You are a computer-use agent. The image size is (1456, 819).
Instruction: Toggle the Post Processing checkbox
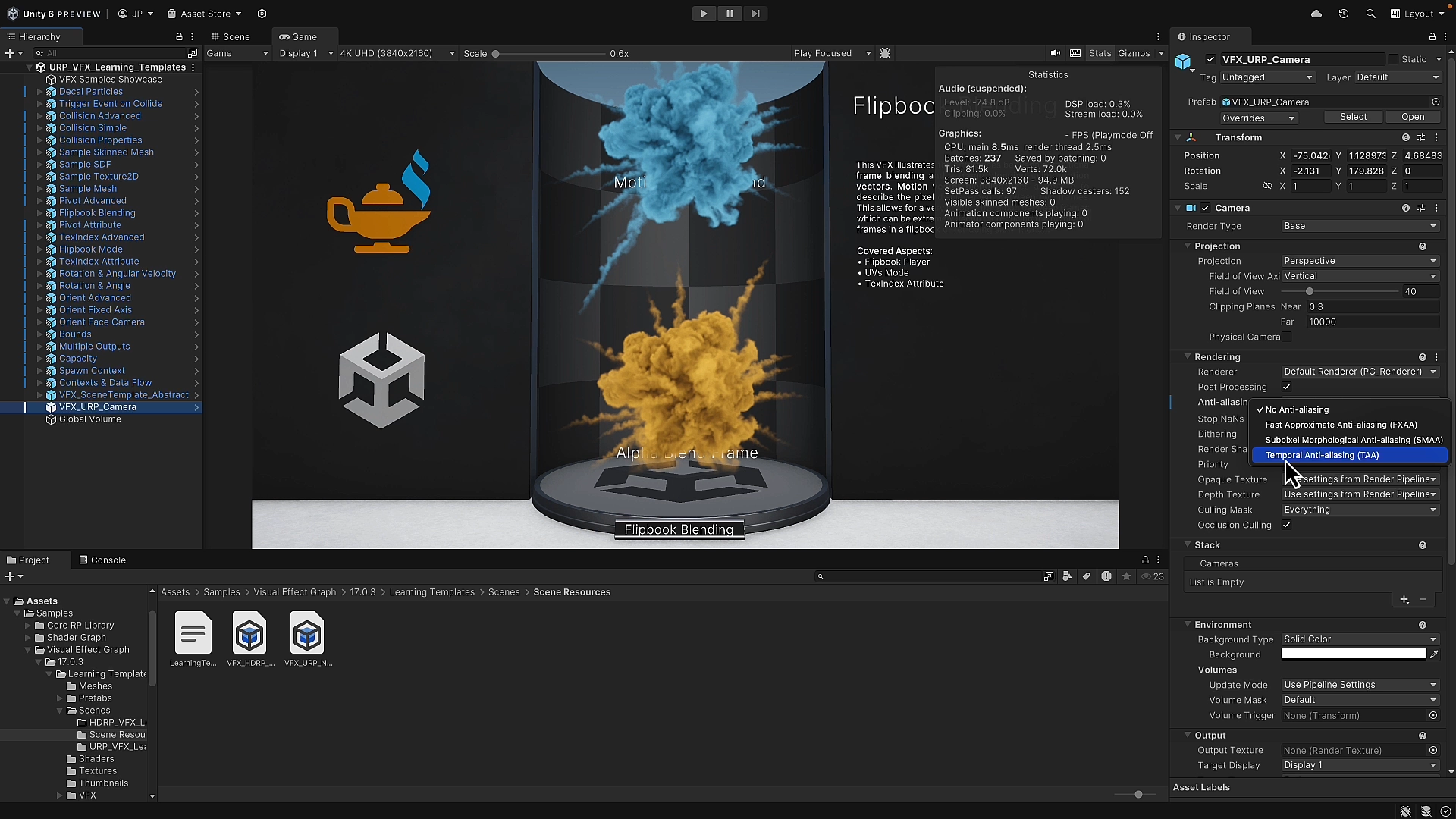[x=1287, y=387]
